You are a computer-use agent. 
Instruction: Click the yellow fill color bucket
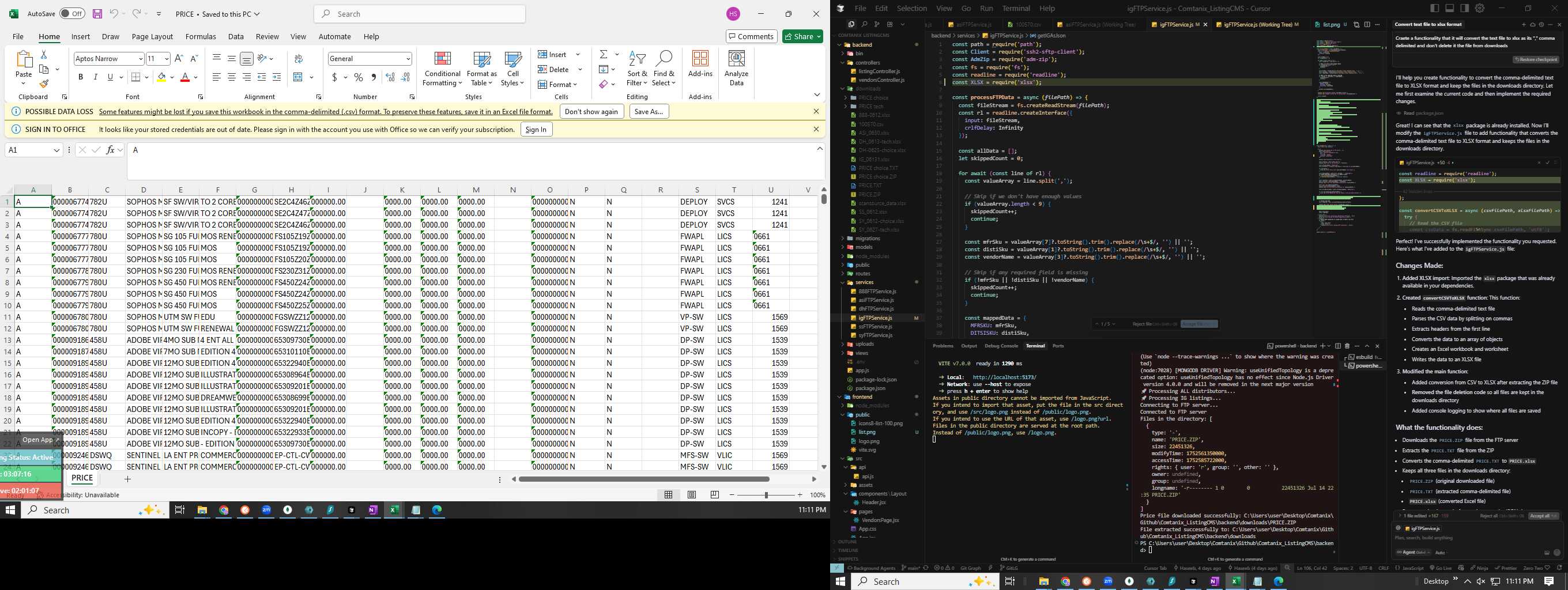pyautogui.click(x=161, y=77)
